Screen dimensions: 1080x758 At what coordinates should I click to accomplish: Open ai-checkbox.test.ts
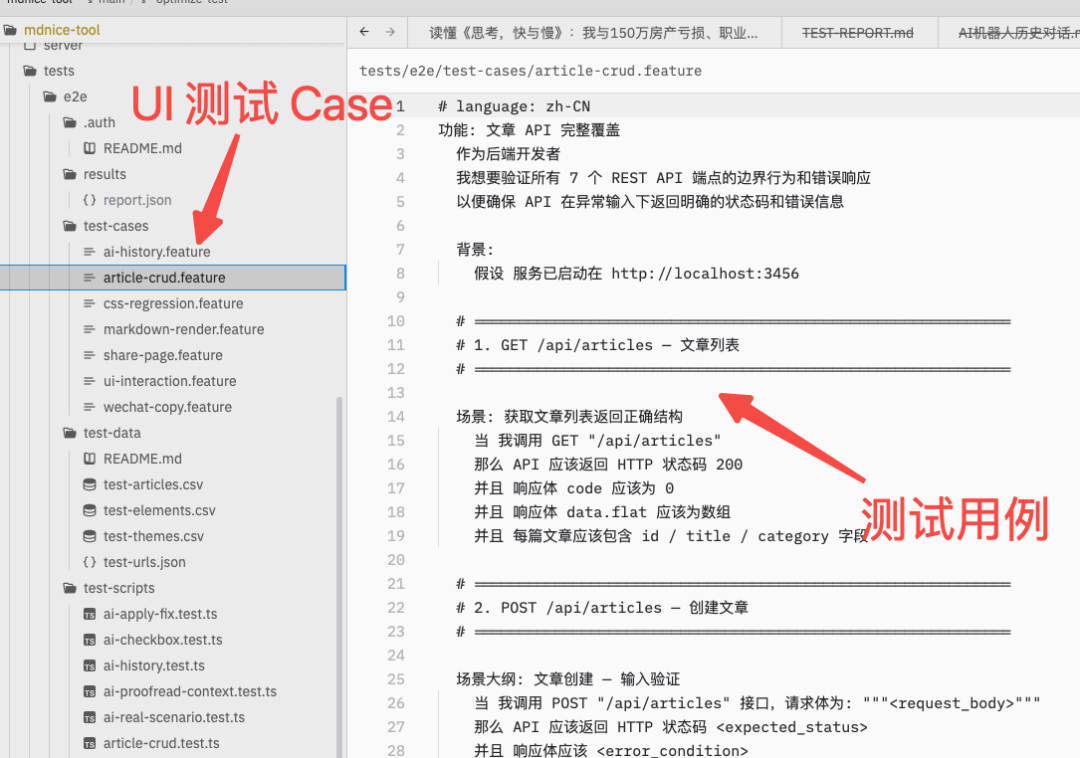pyautogui.click(x=163, y=640)
